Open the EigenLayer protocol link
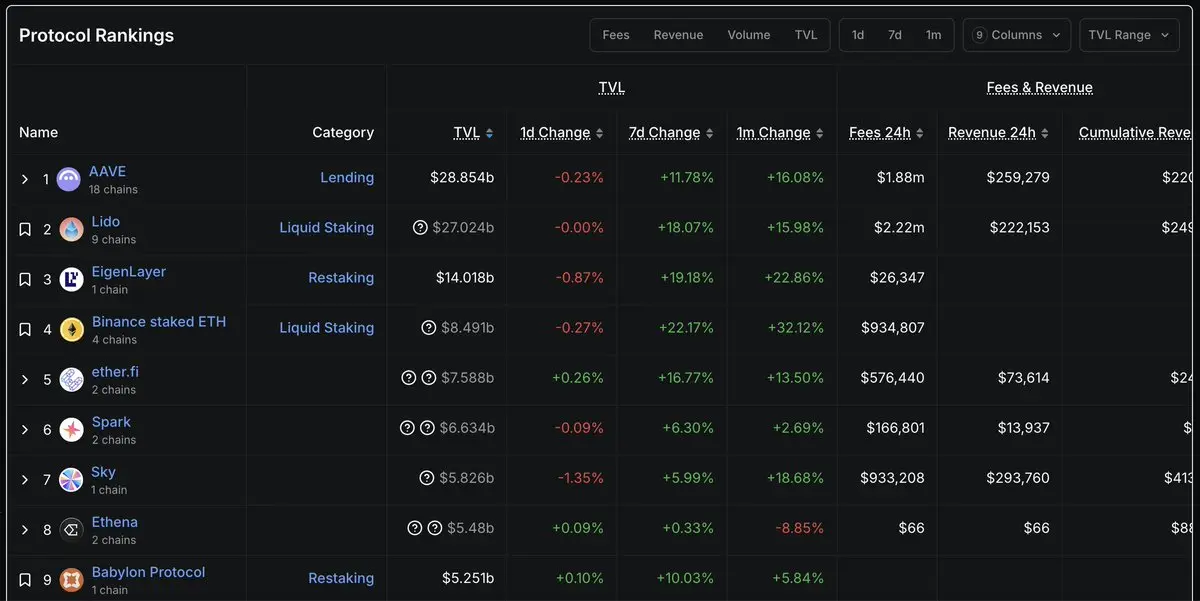1200x601 pixels. pos(129,272)
